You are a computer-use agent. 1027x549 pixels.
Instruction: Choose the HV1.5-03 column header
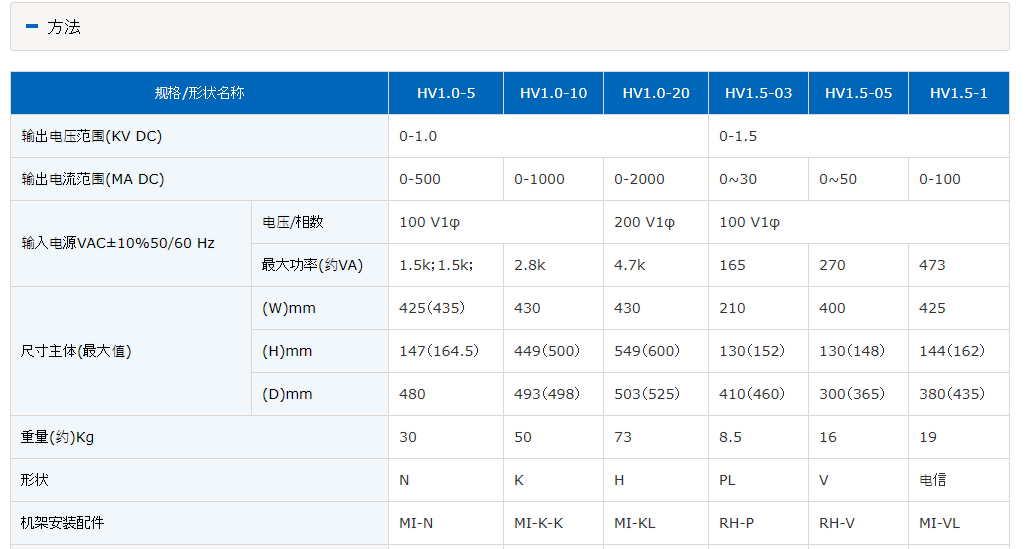click(758, 93)
